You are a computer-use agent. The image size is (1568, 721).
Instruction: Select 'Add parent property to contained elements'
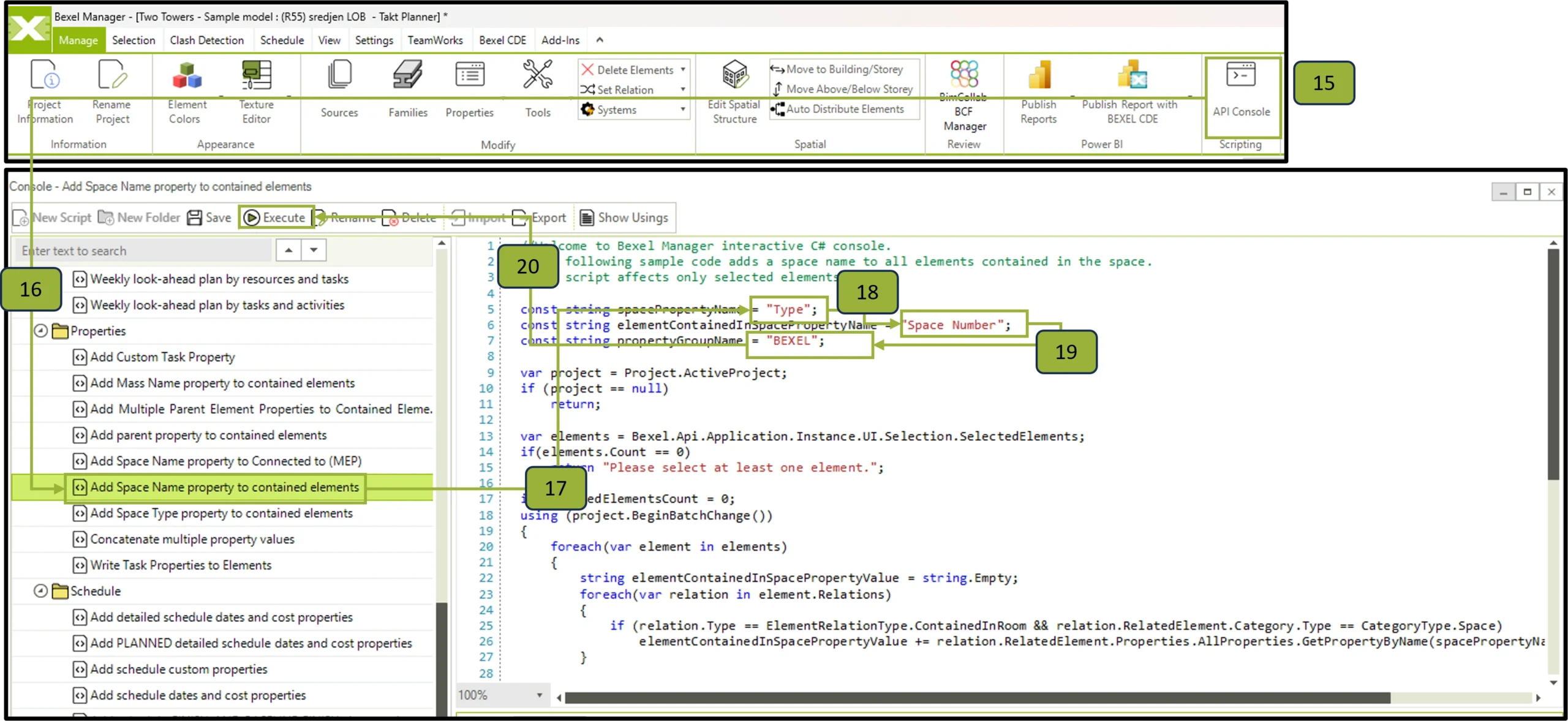(x=208, y=436)
